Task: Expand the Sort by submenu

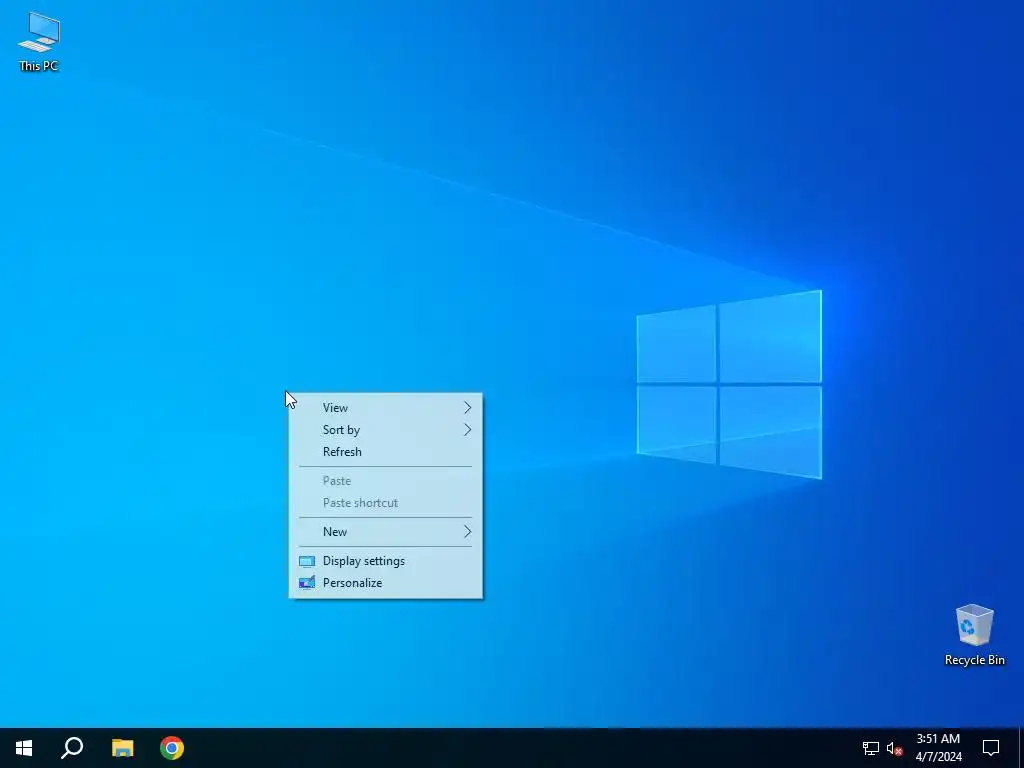Action: (x=385, y=430)
